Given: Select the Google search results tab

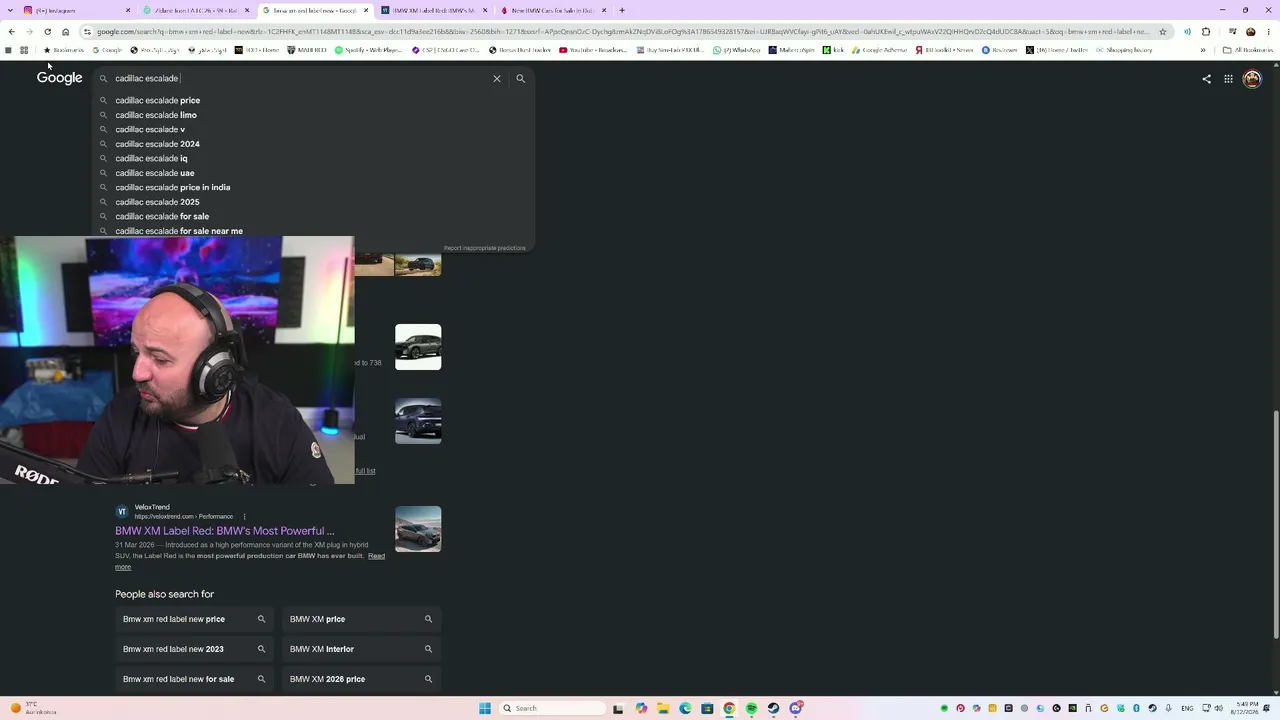Looking at the screenshot, I should pos(315,10).
